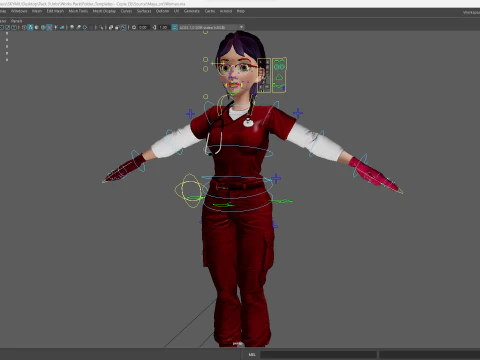Click gamma reset icon beside 1.00
This screenshot has height=360, width=480.
click(154, 27)
